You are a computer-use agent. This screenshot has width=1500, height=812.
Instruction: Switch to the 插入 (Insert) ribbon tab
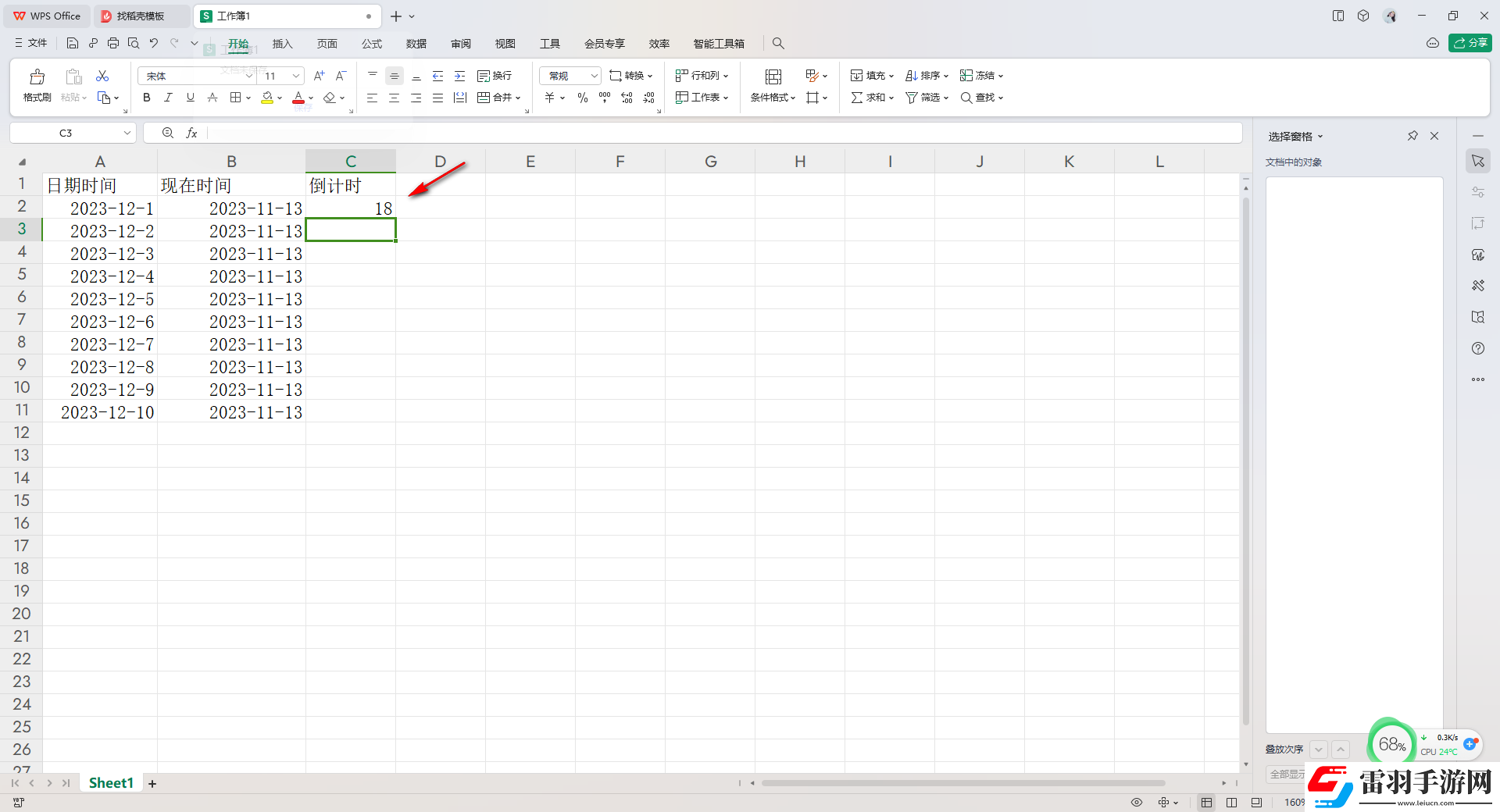point(282,44)
